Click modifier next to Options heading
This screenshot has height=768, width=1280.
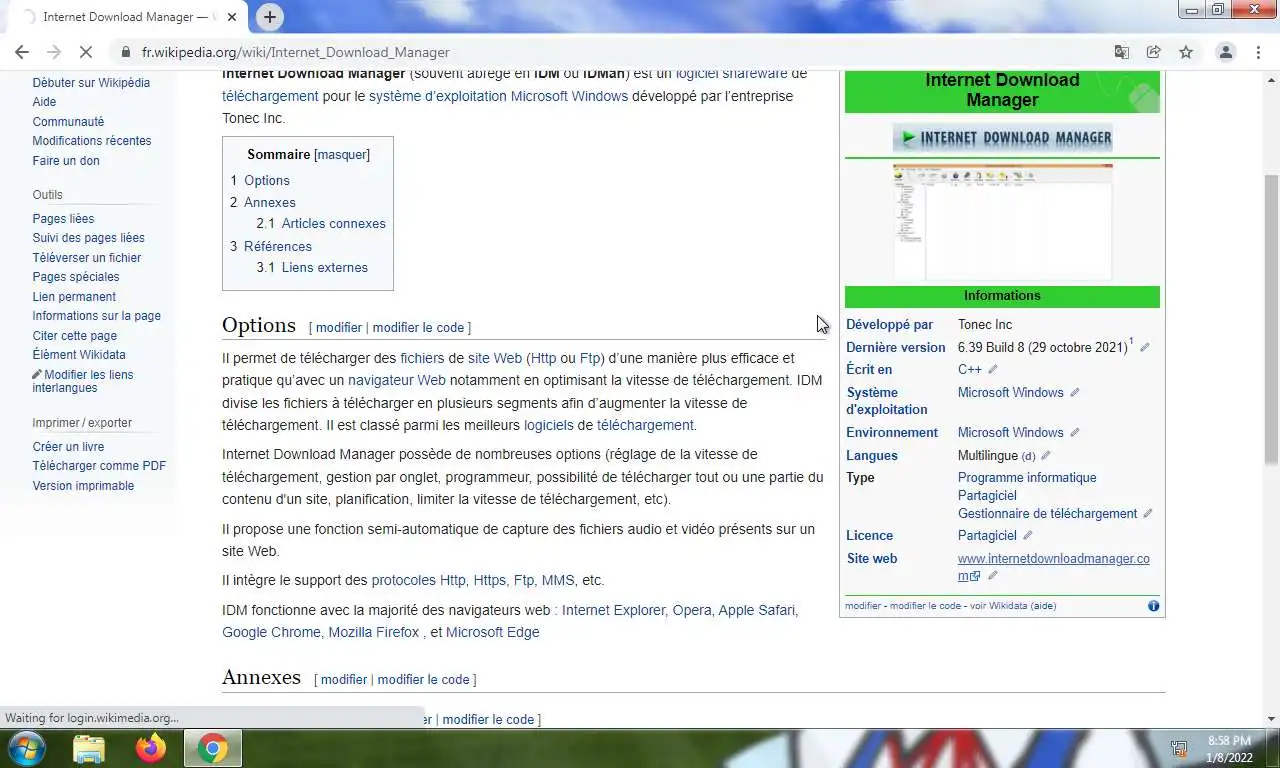[339, 328]
